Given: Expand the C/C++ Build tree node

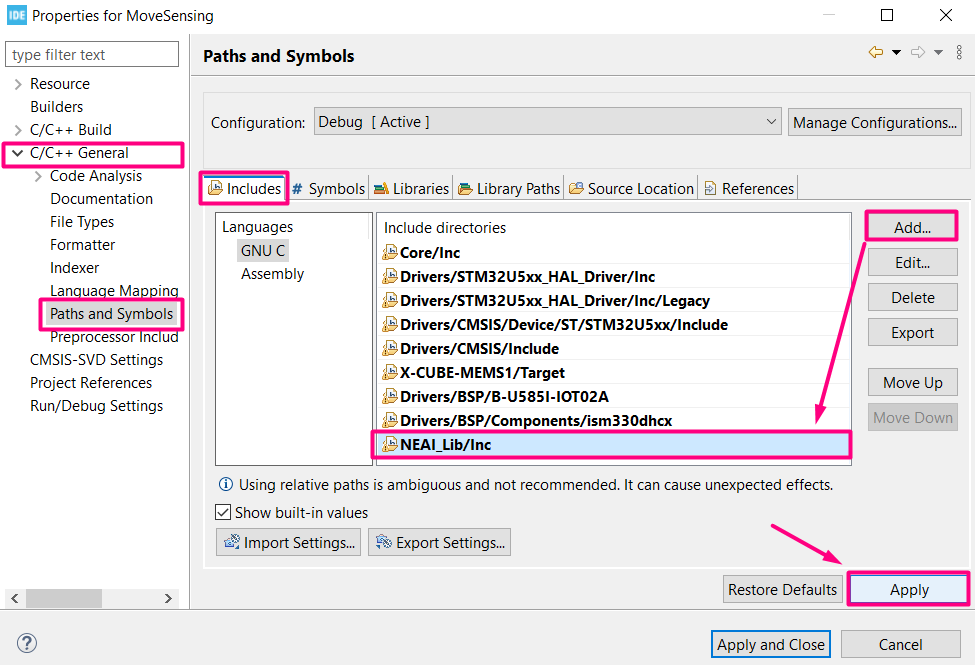Looking at the screenshot, I should [18, 130].
